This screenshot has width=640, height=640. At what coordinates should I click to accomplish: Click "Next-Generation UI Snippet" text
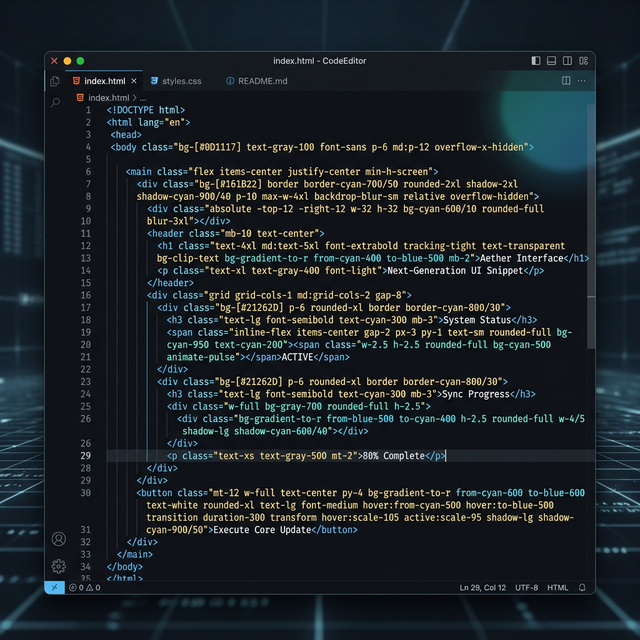click(x=455, y=271)
